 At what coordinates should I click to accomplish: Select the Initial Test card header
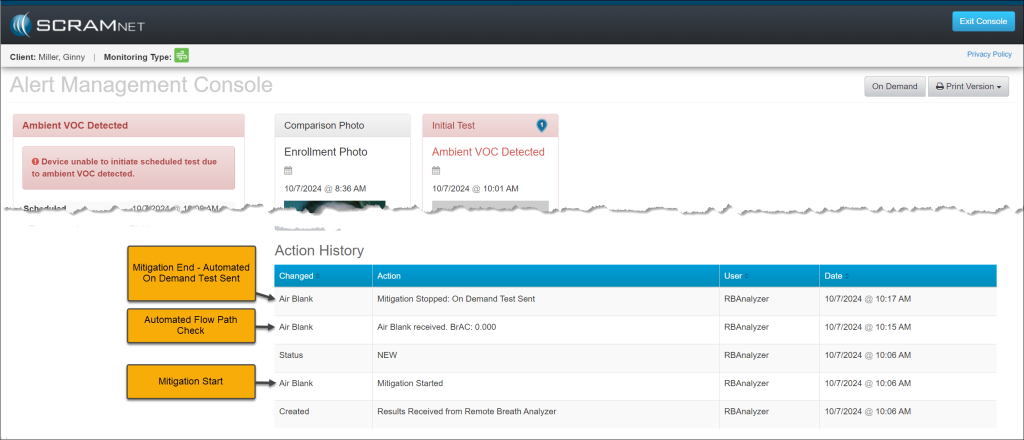coord(490,126)
